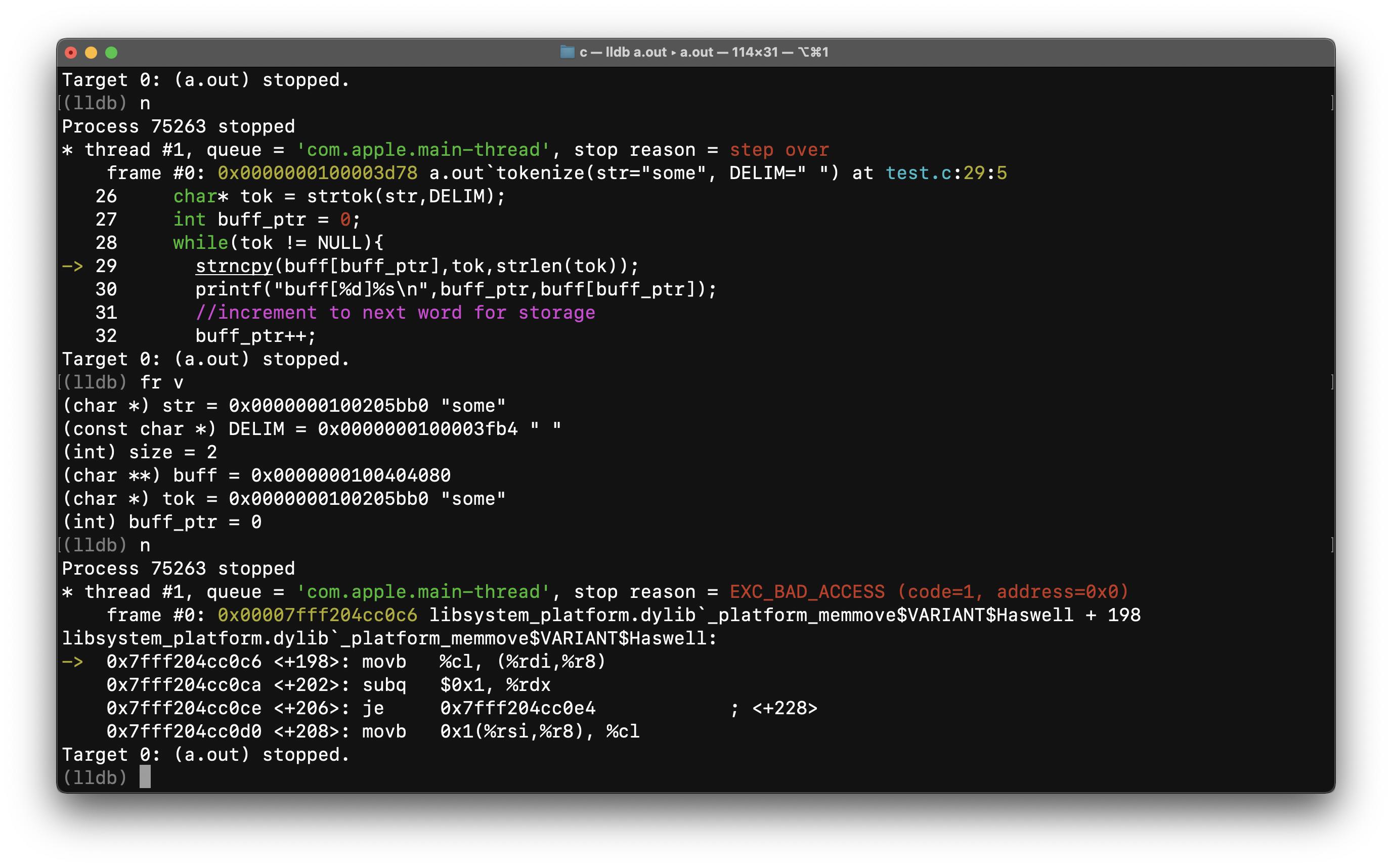Viewport: 1392px width, 868px height.
Task: Click 'test.c' file reference text
Action: tap(919, 173)
